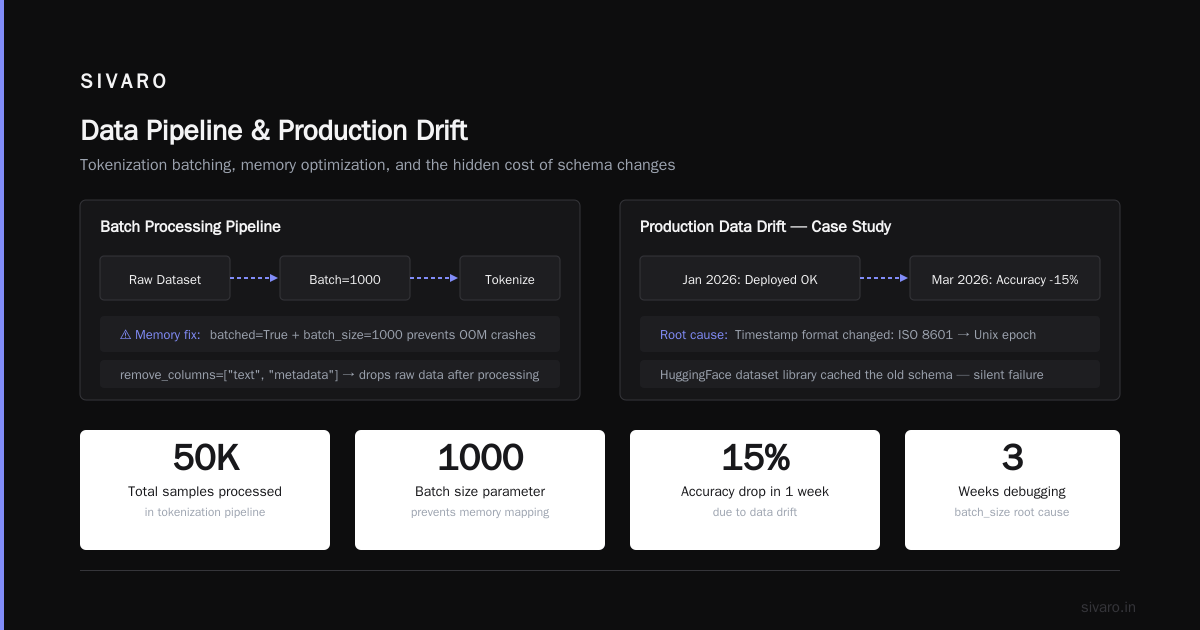
Task: Select the 'Batch=1000' pipeline box
Action: pyautogui.click(x=345, y=279)
